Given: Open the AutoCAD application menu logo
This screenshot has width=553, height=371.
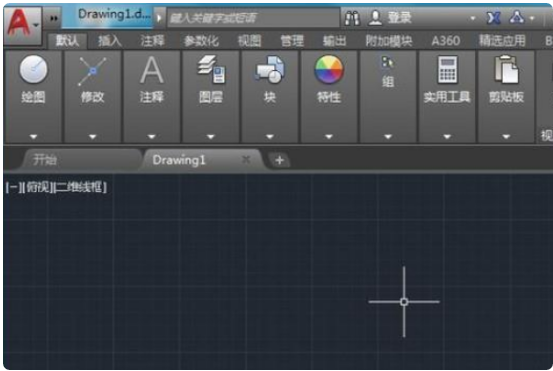Looking at the screenshot, I should pyautogui.click(x=23, y=25).
